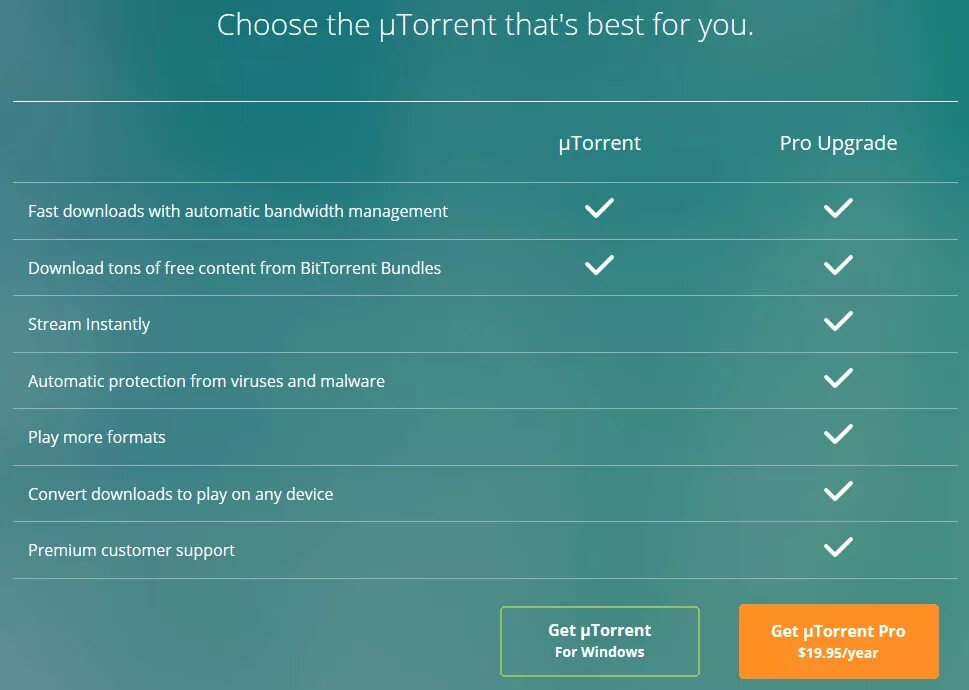
Task: Click the Play more formats label
Action: pos(97,437)
